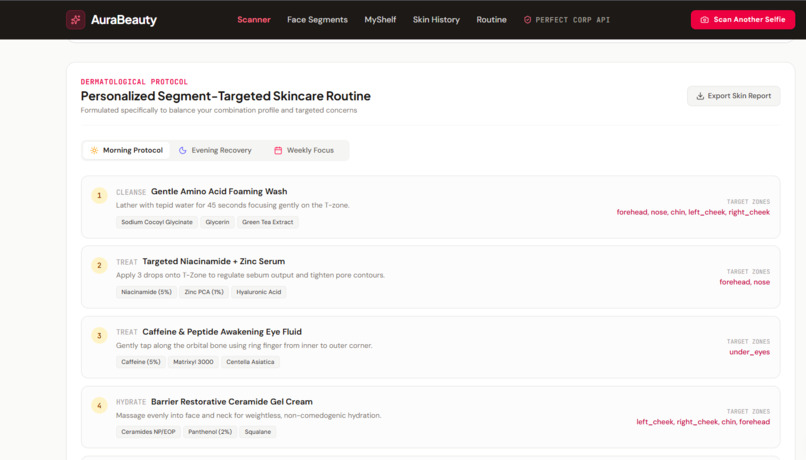
Task: Click Personalized Segment-Targeted Skincare Routine heading
Action: pyautogui.click(x=226, y=96)
